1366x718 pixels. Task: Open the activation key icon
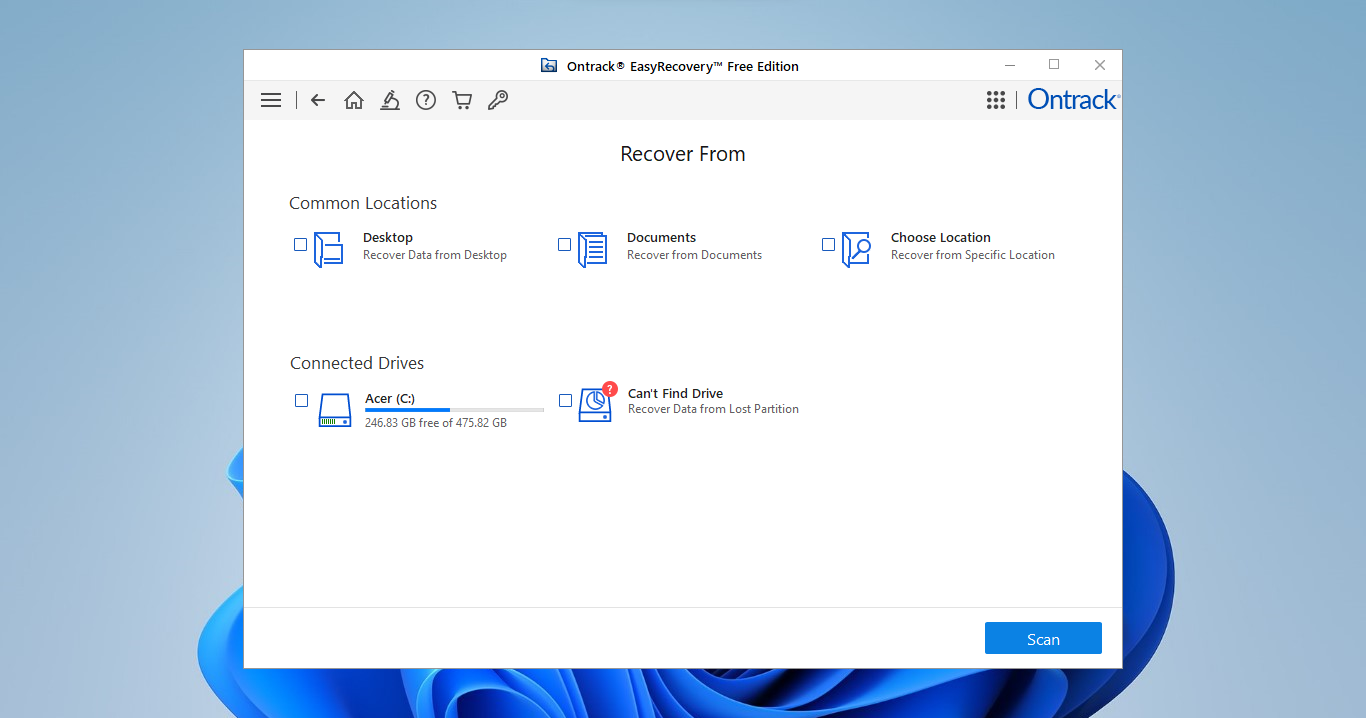coord(498,100)
